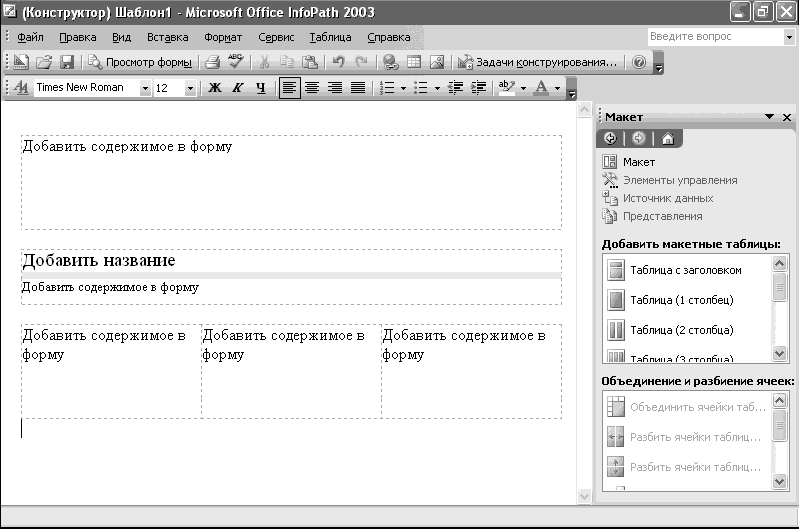Open the Файл menu
Viewport: 799px width, 529px height.
click(30, 37)
